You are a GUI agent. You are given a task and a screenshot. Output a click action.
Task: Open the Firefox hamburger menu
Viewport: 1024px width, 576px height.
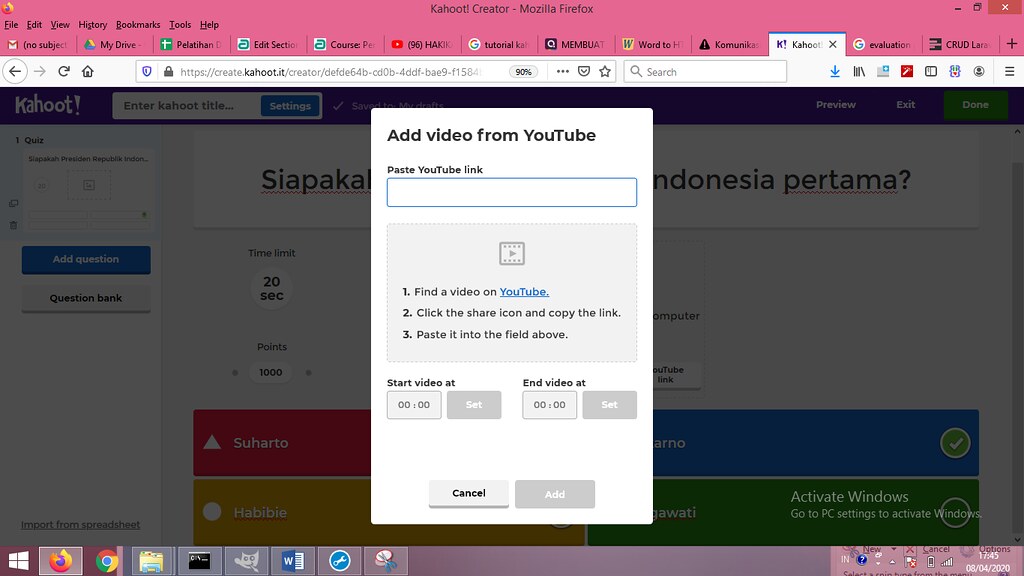point(1009,71)
